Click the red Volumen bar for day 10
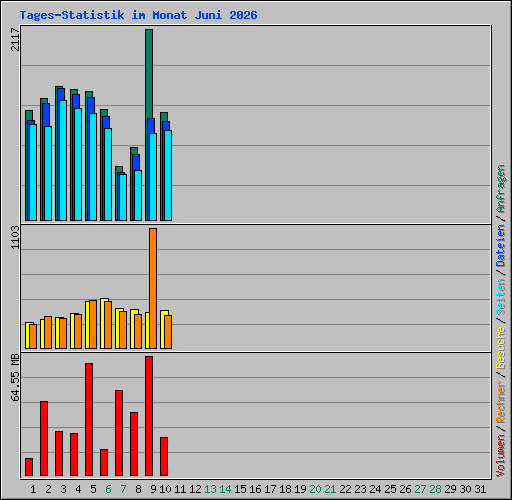The image size is (512, 500). click(x=164, y=457)
